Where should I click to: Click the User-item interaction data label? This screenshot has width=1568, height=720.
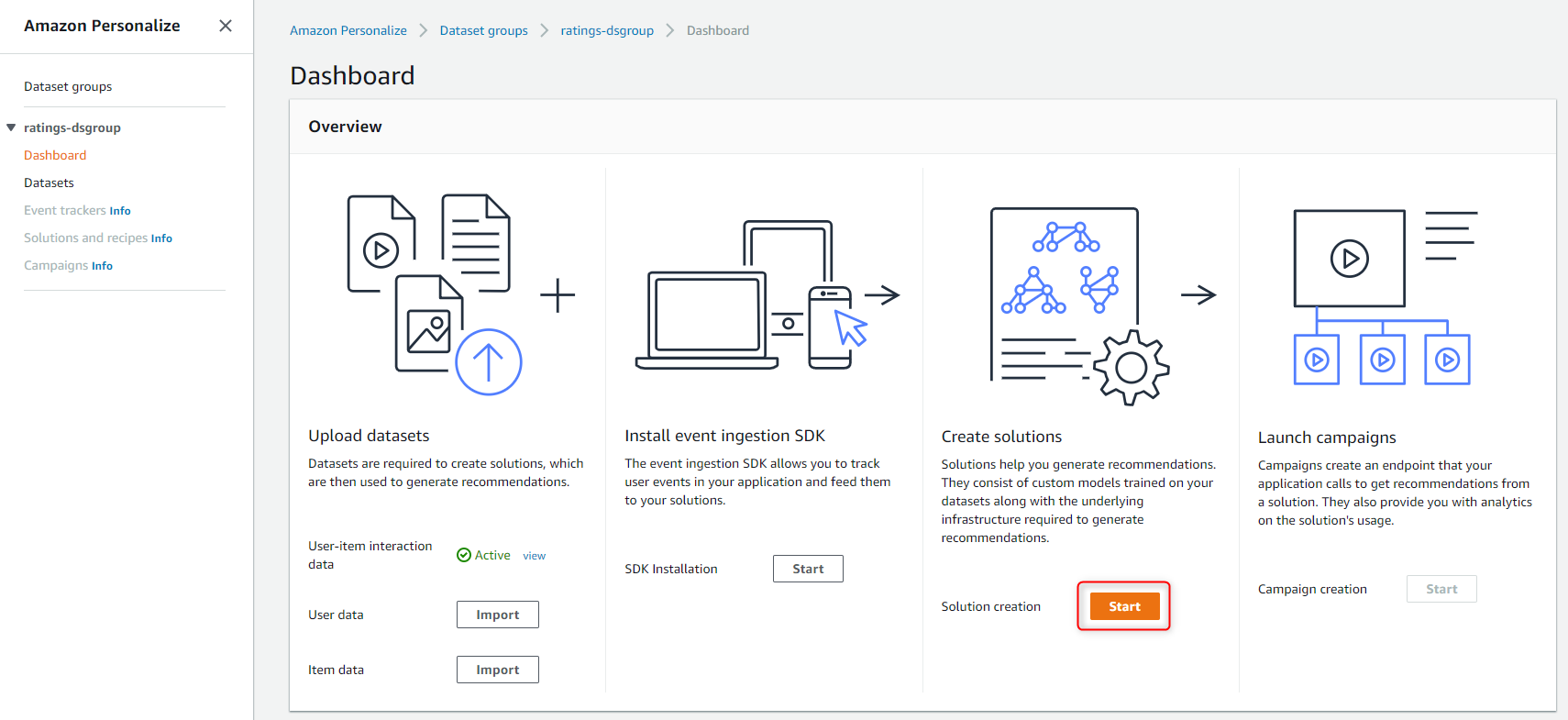coord(370,555)
